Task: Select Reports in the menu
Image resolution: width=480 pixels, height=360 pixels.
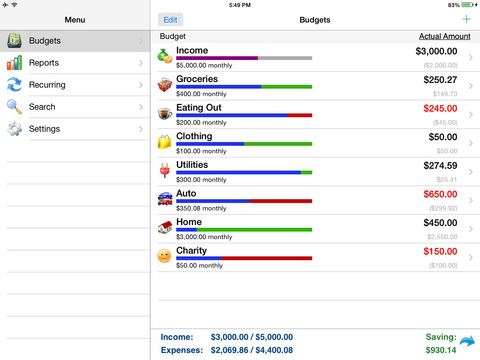Action: pyautogui.click(x=75, y=63)
